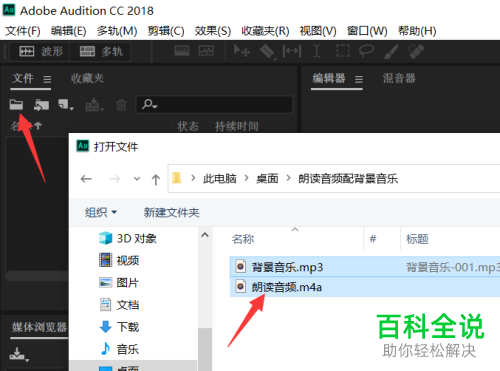Click the media browser download shortcut icon
Viewport: 500px width, 371px height.
[x=18, y=354]
